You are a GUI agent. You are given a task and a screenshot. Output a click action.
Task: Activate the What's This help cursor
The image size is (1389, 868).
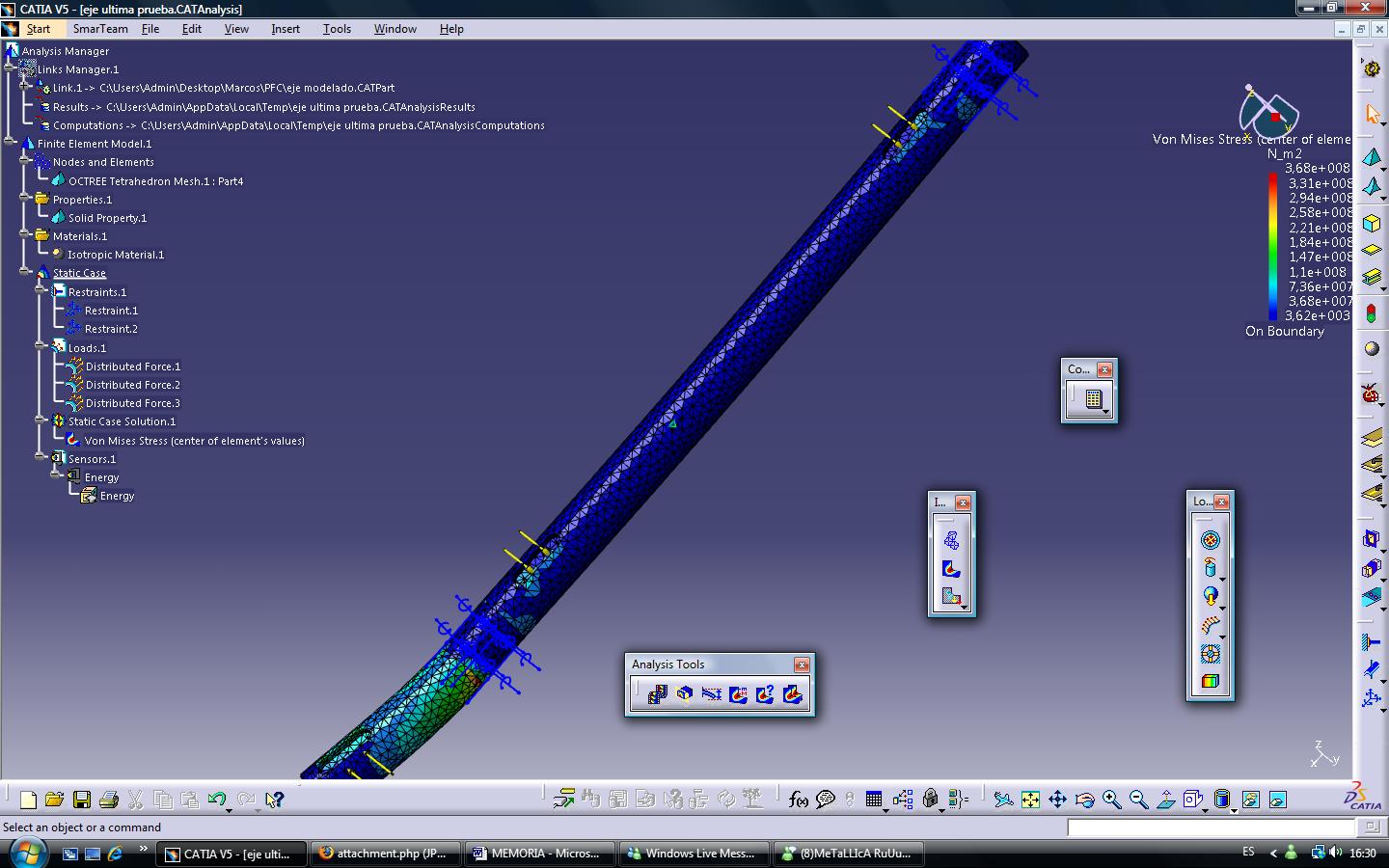274,800
